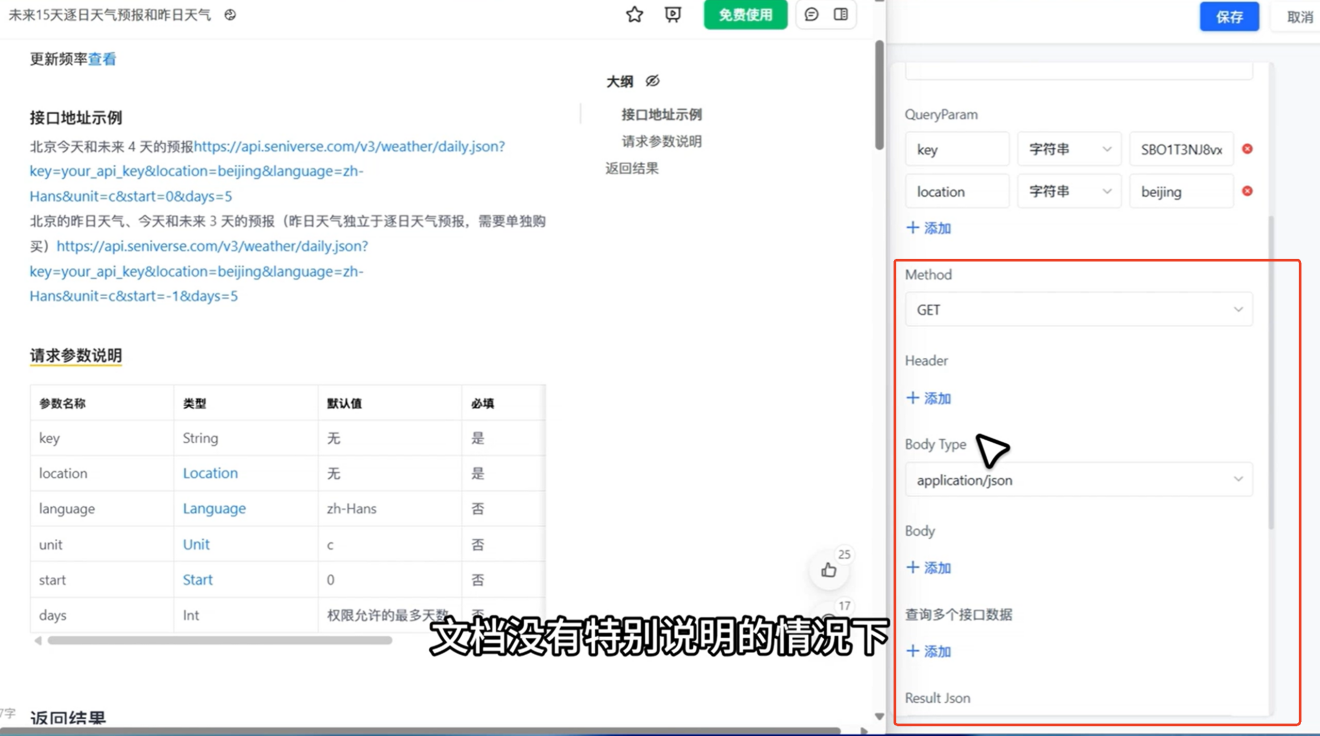Click the plus 添加 under Body
Viewport: 1320px width, 736px height.
pos(928,568)
